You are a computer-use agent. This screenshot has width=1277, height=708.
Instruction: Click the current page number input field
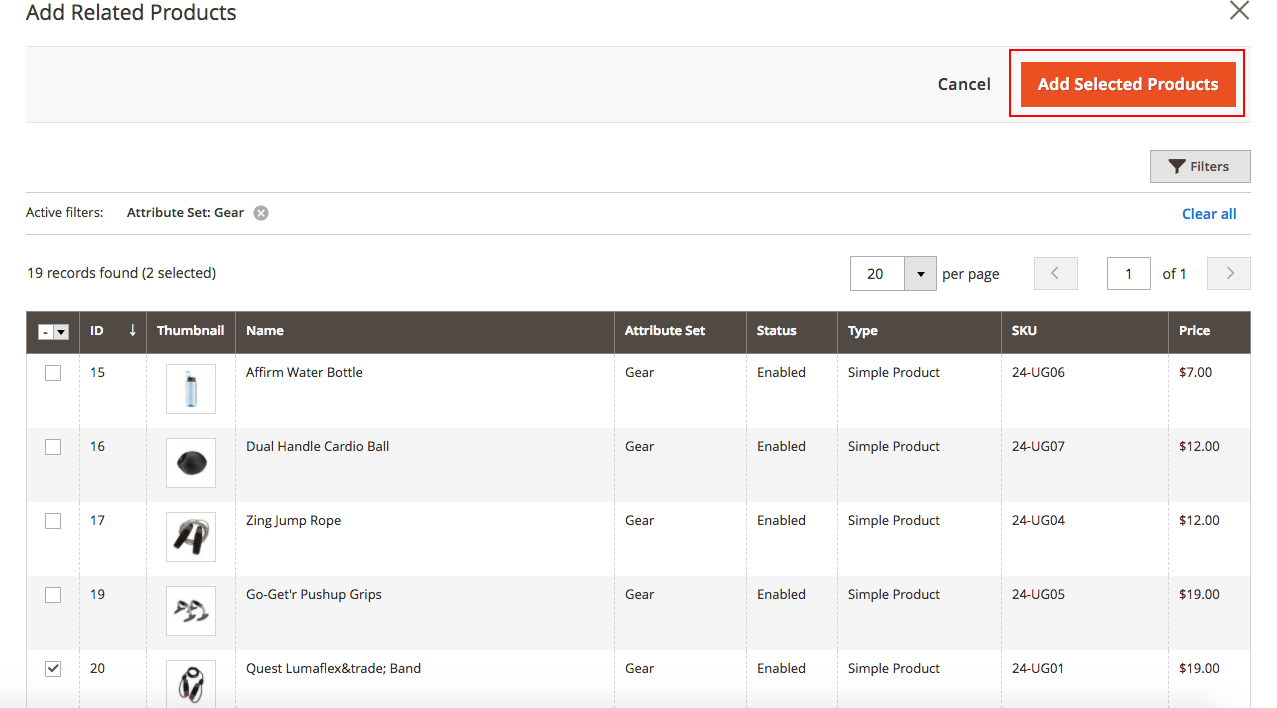(x=1128, y=273)
